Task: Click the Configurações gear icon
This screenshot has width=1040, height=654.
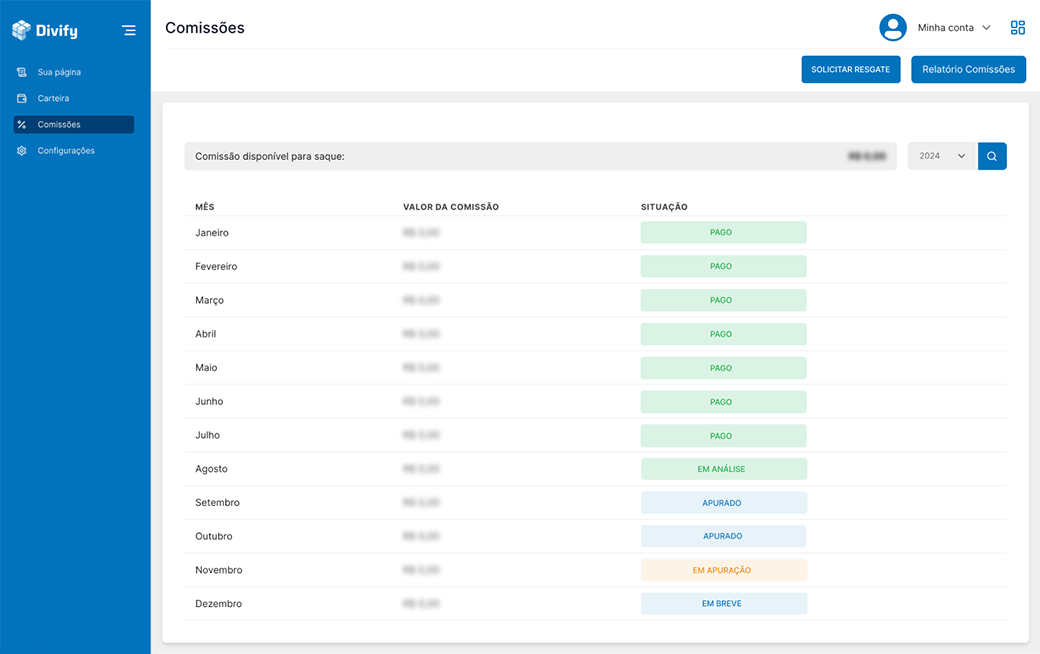Action: pos(22,151)
